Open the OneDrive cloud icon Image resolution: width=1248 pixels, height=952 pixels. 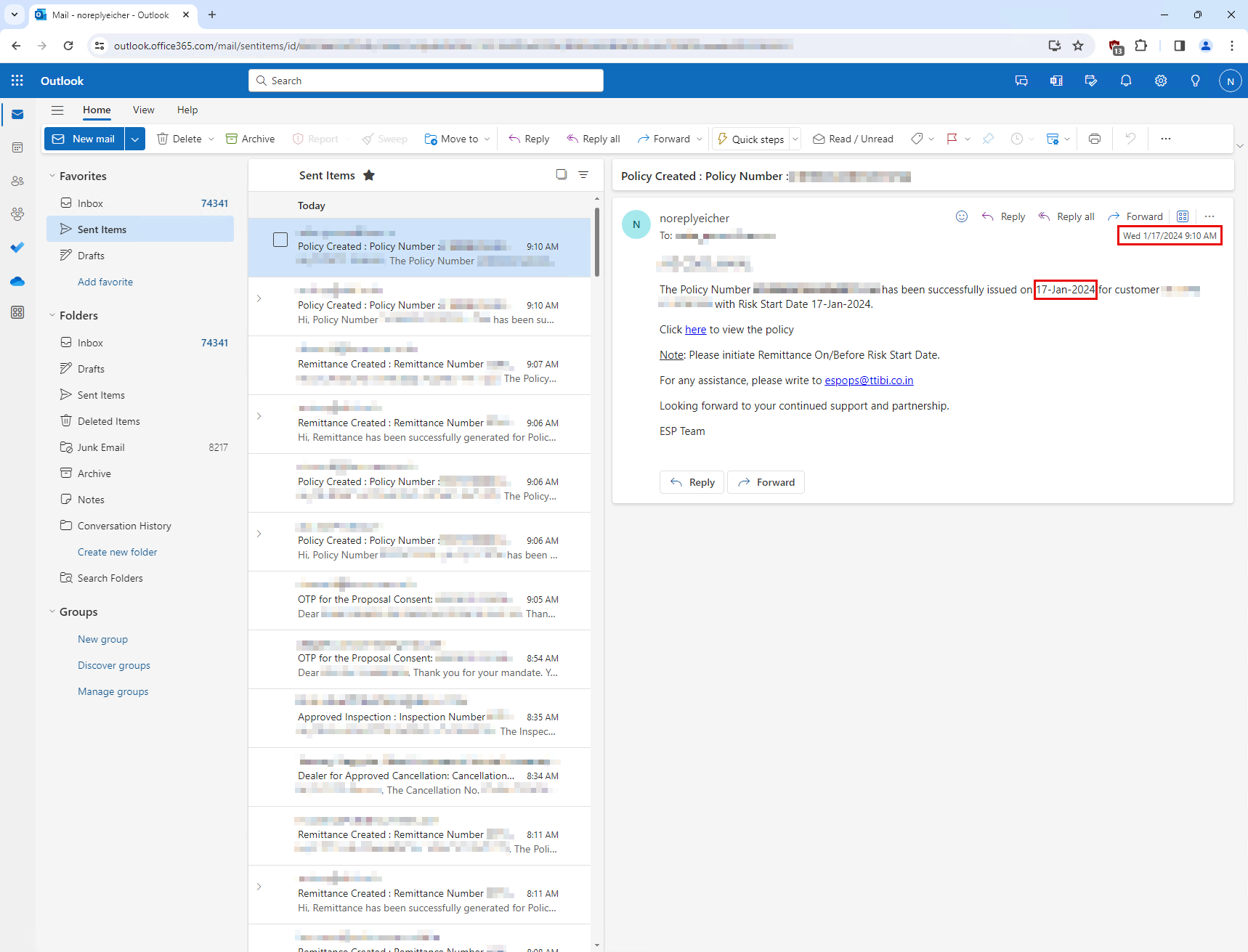17,281
